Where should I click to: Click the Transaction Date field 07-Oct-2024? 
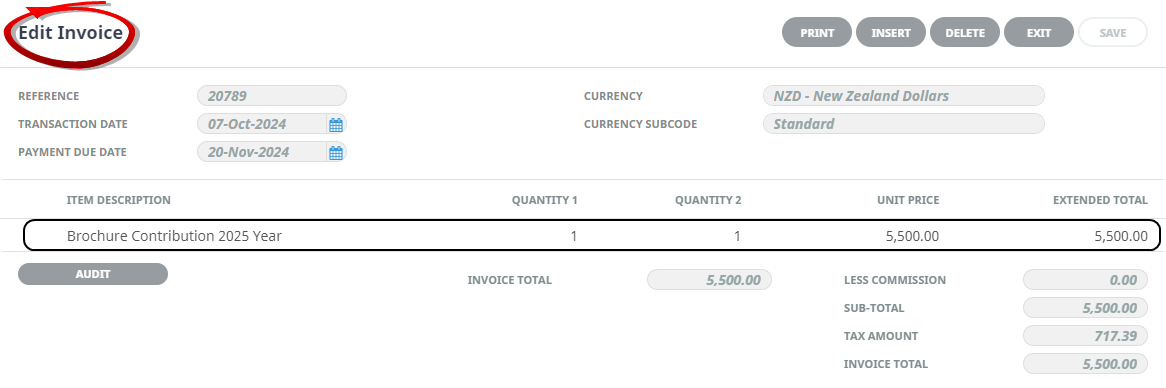pyautogui.click(x=262, y=124)
